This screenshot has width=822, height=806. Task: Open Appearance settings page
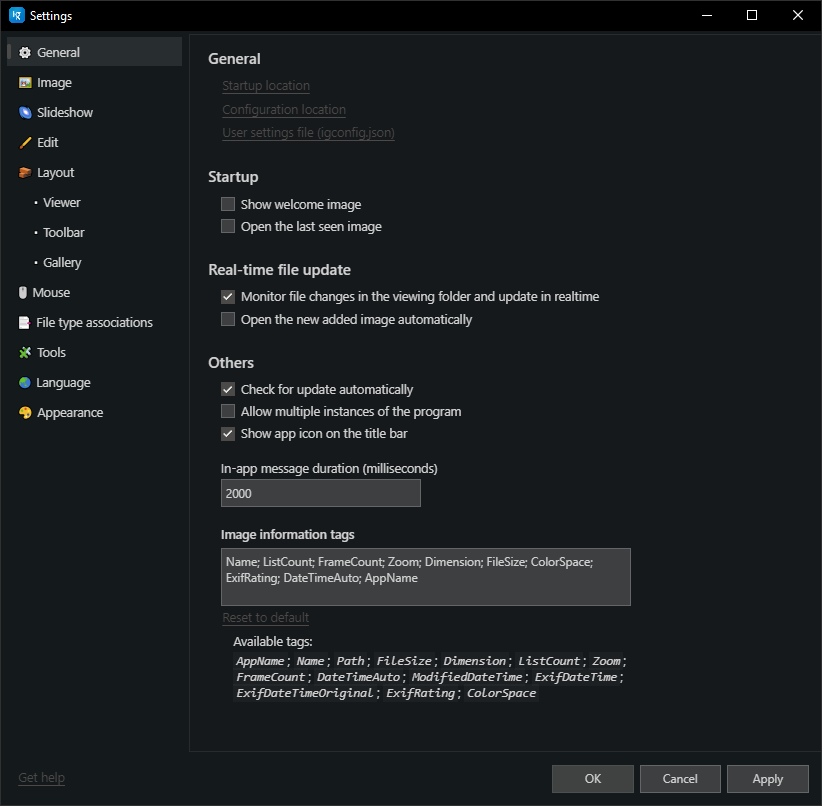pyautogui.click(x=94, y=412)
